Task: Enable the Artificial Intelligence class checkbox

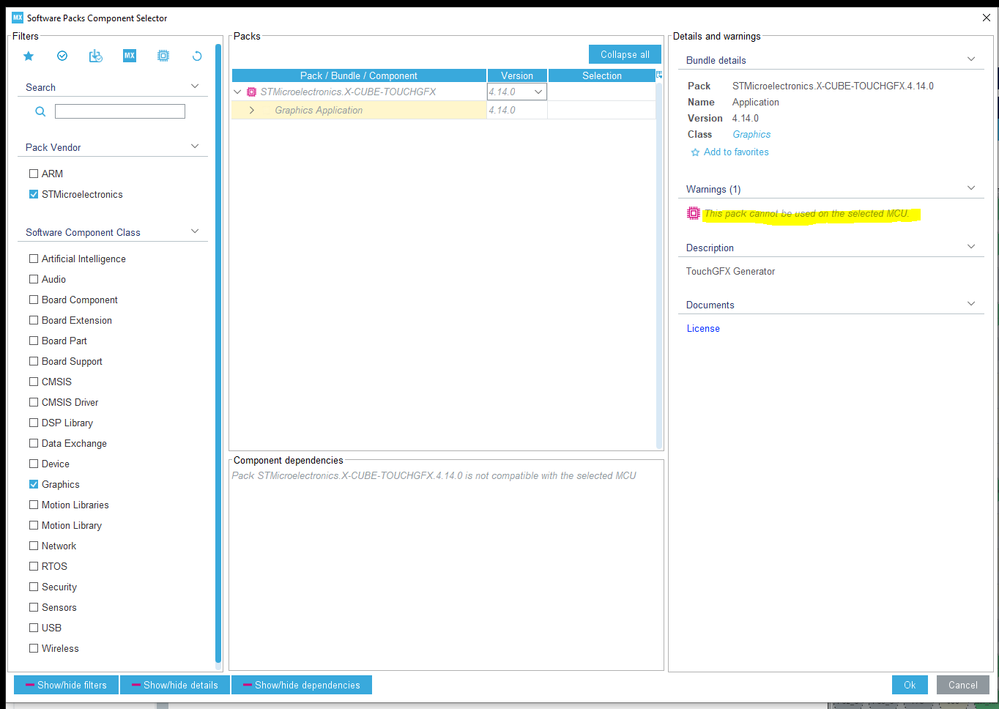Action: coord(33,259)
